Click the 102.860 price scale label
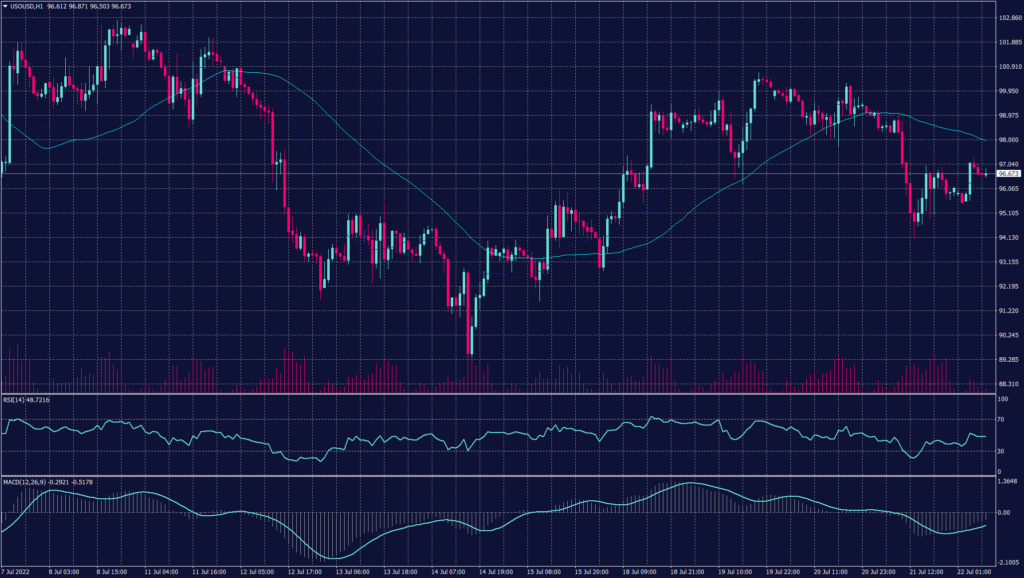The height and width of the screenshot is (578, 1024). (x=1008, y=19)
